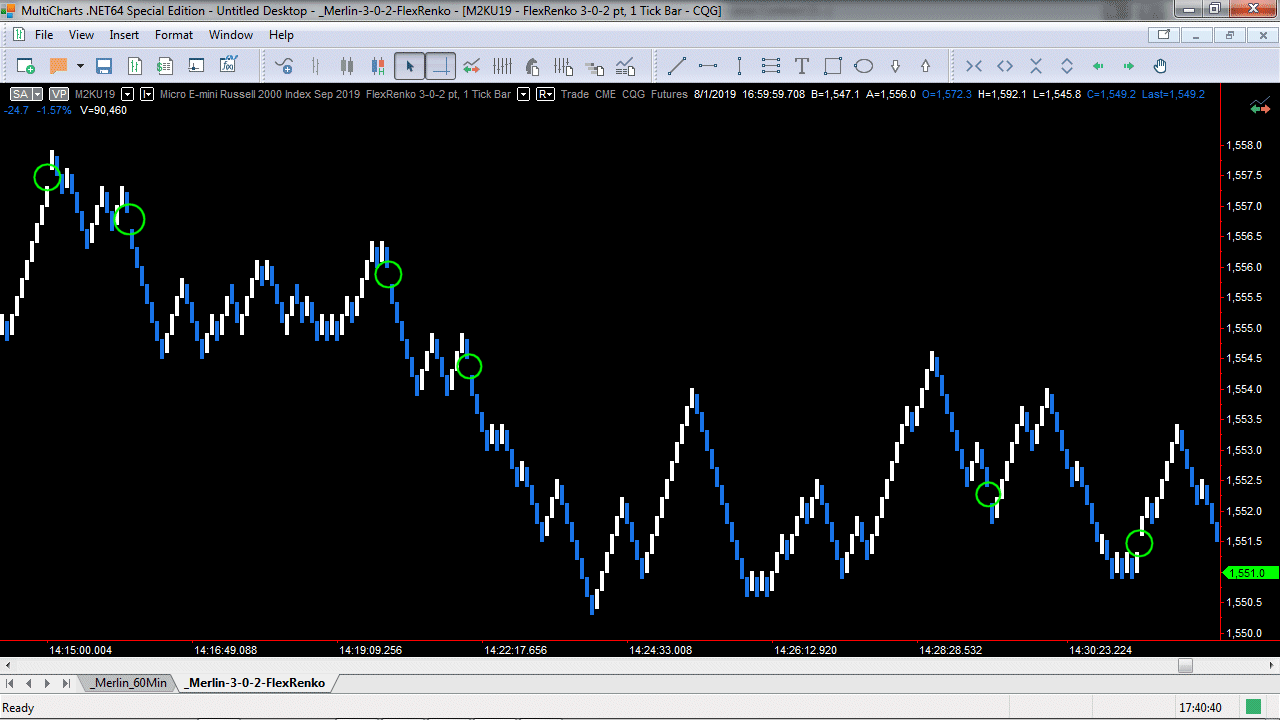Viewport: 1280px width, 720px height.
Task: Click the Chart Trading toolbar icon
Action: [x=471, y=66]
